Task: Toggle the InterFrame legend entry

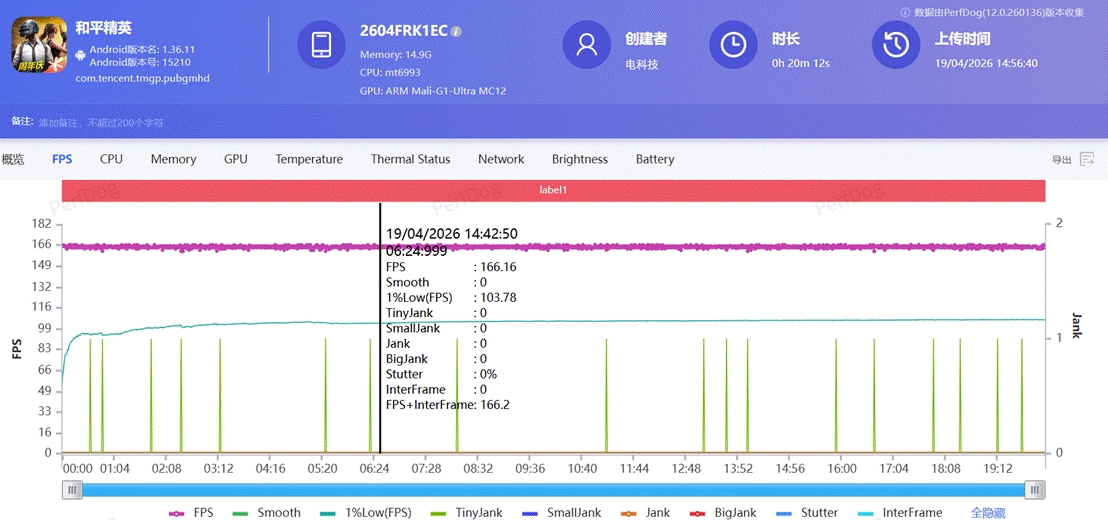Action: coord(900,512)
